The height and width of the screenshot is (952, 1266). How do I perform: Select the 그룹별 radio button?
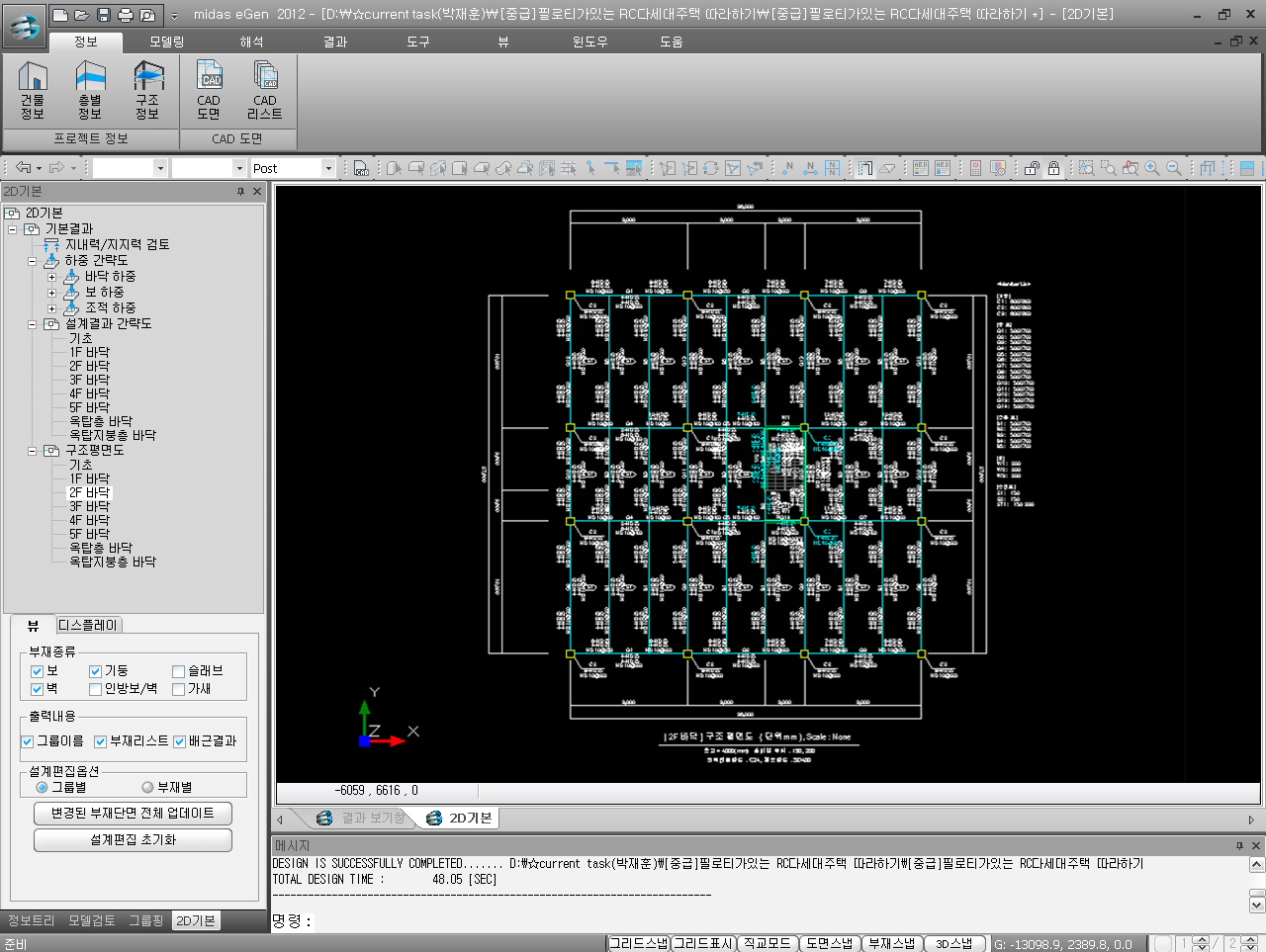click(42, 788)
